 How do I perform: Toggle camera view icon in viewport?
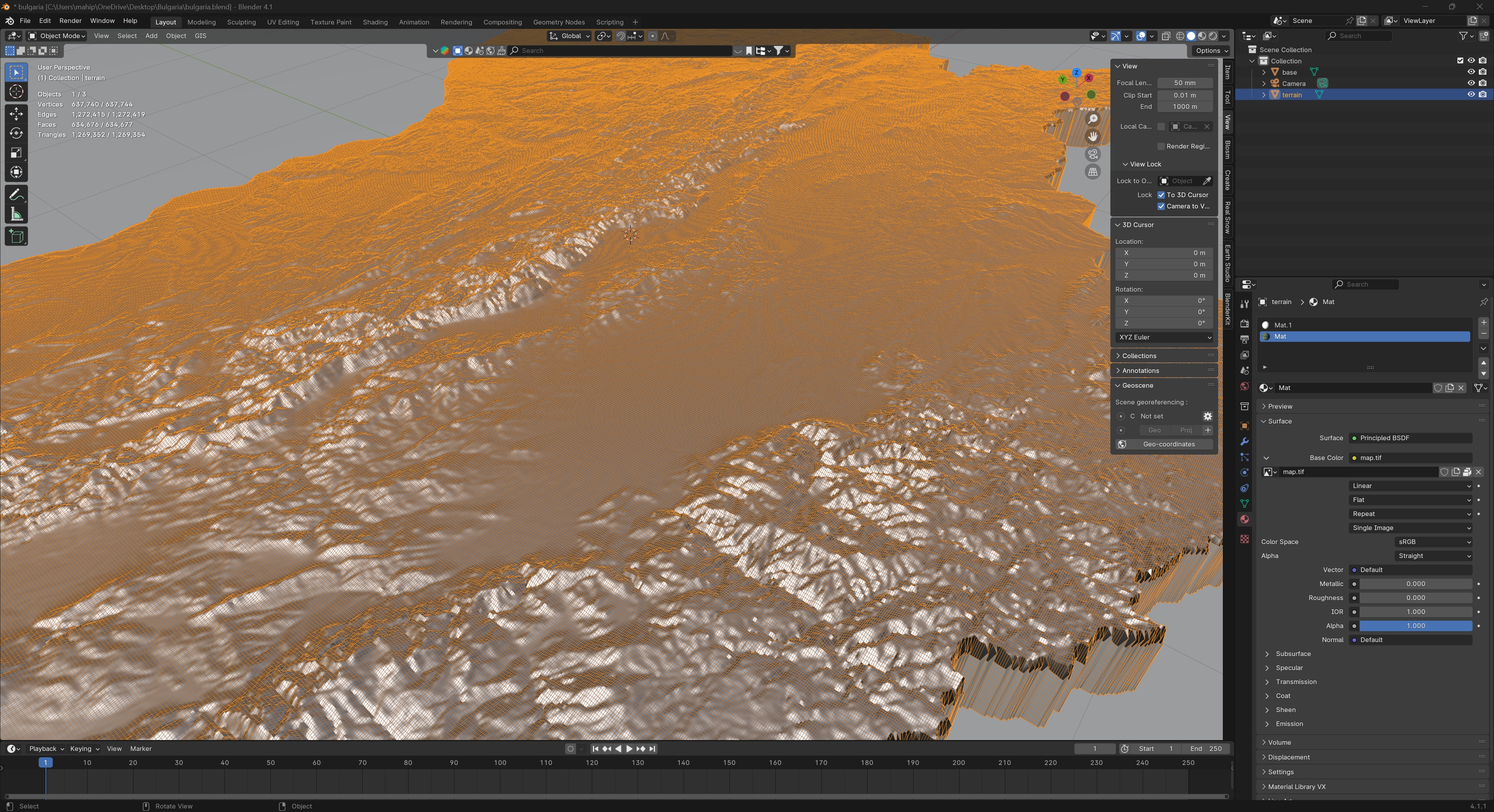[x=1092, y=154]
